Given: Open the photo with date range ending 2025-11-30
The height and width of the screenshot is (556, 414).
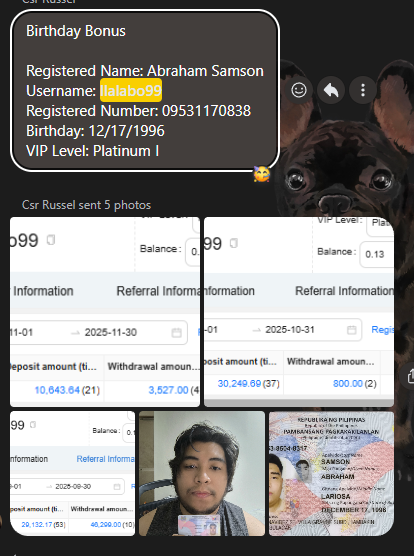Looking at the screenshot, I should (105, 312).
